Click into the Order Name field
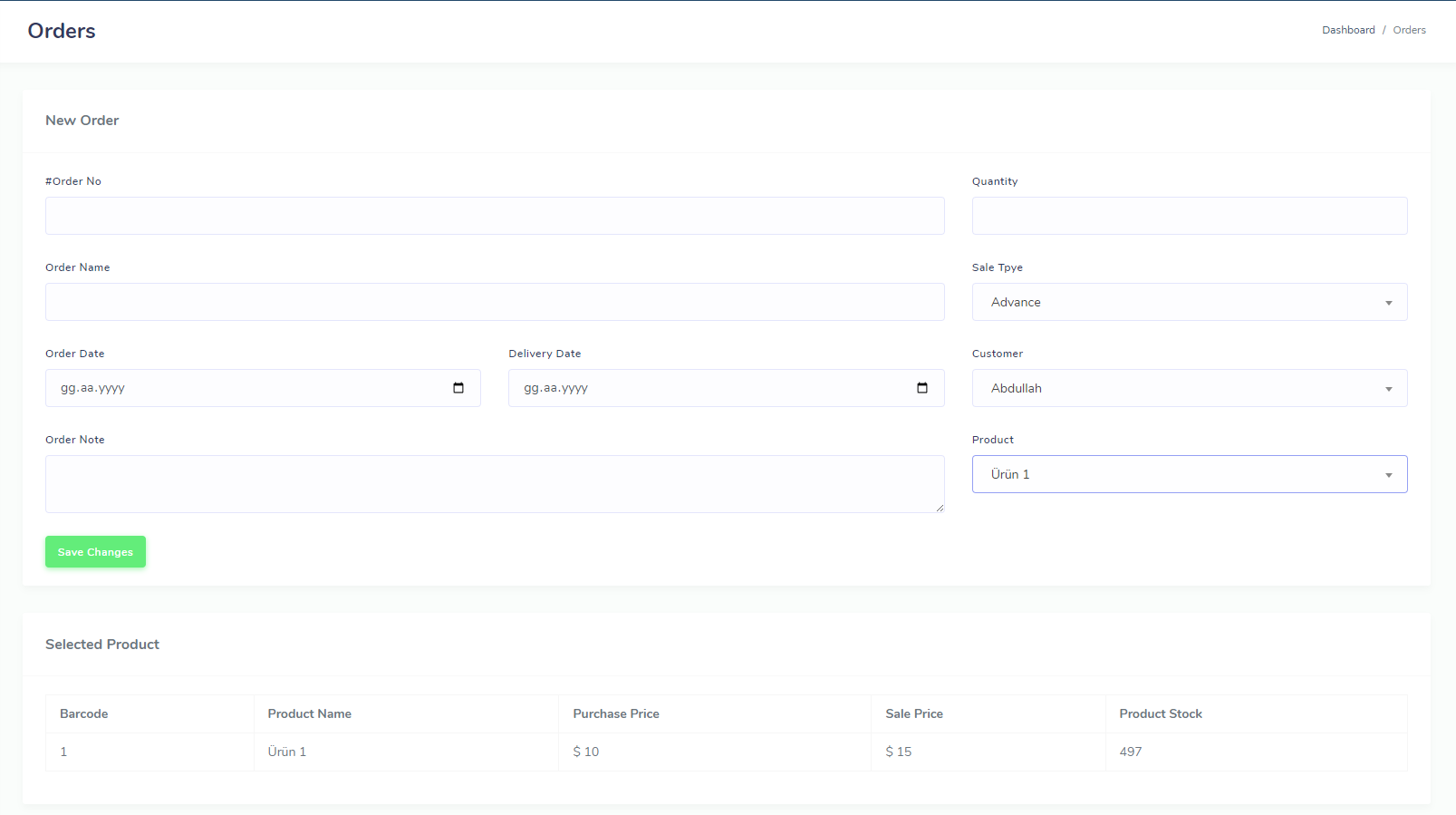The width and height of the screenshot is (1456, 815). pos(495,302)
